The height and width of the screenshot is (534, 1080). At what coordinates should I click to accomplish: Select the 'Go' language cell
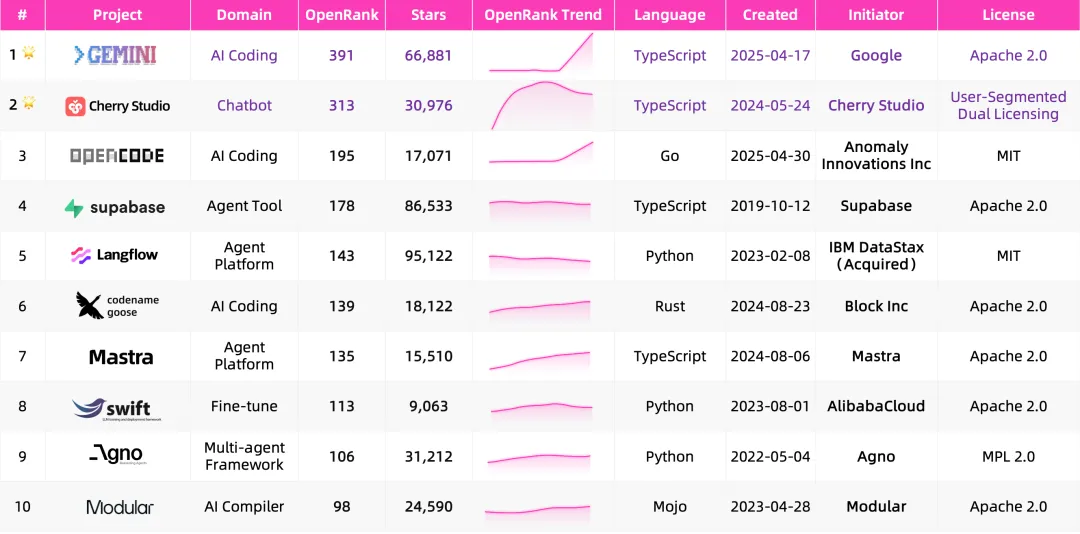(x=669, y=156)
